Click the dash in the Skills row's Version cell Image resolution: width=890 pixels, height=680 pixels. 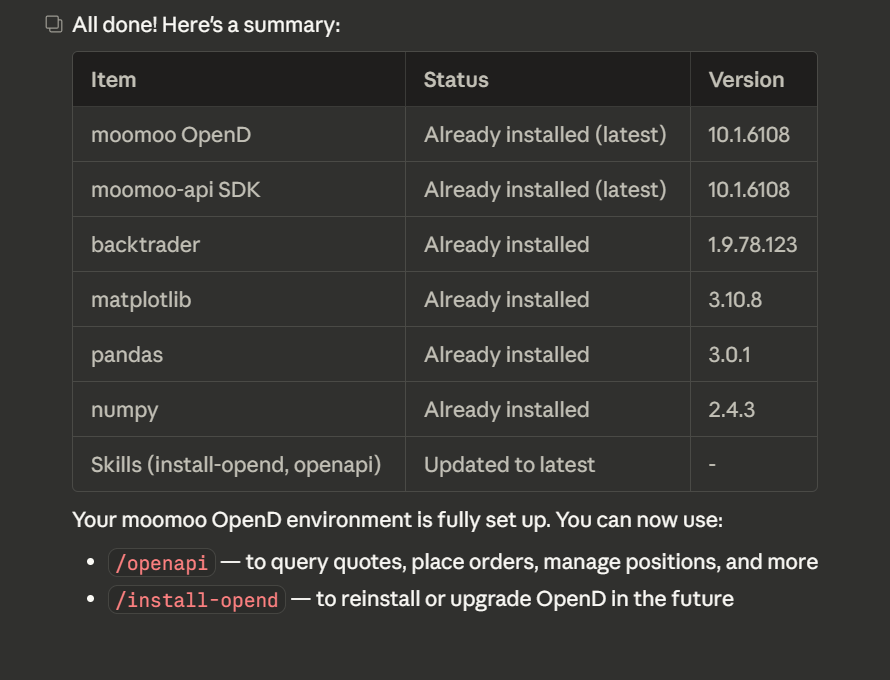click(x=712, y=464)
